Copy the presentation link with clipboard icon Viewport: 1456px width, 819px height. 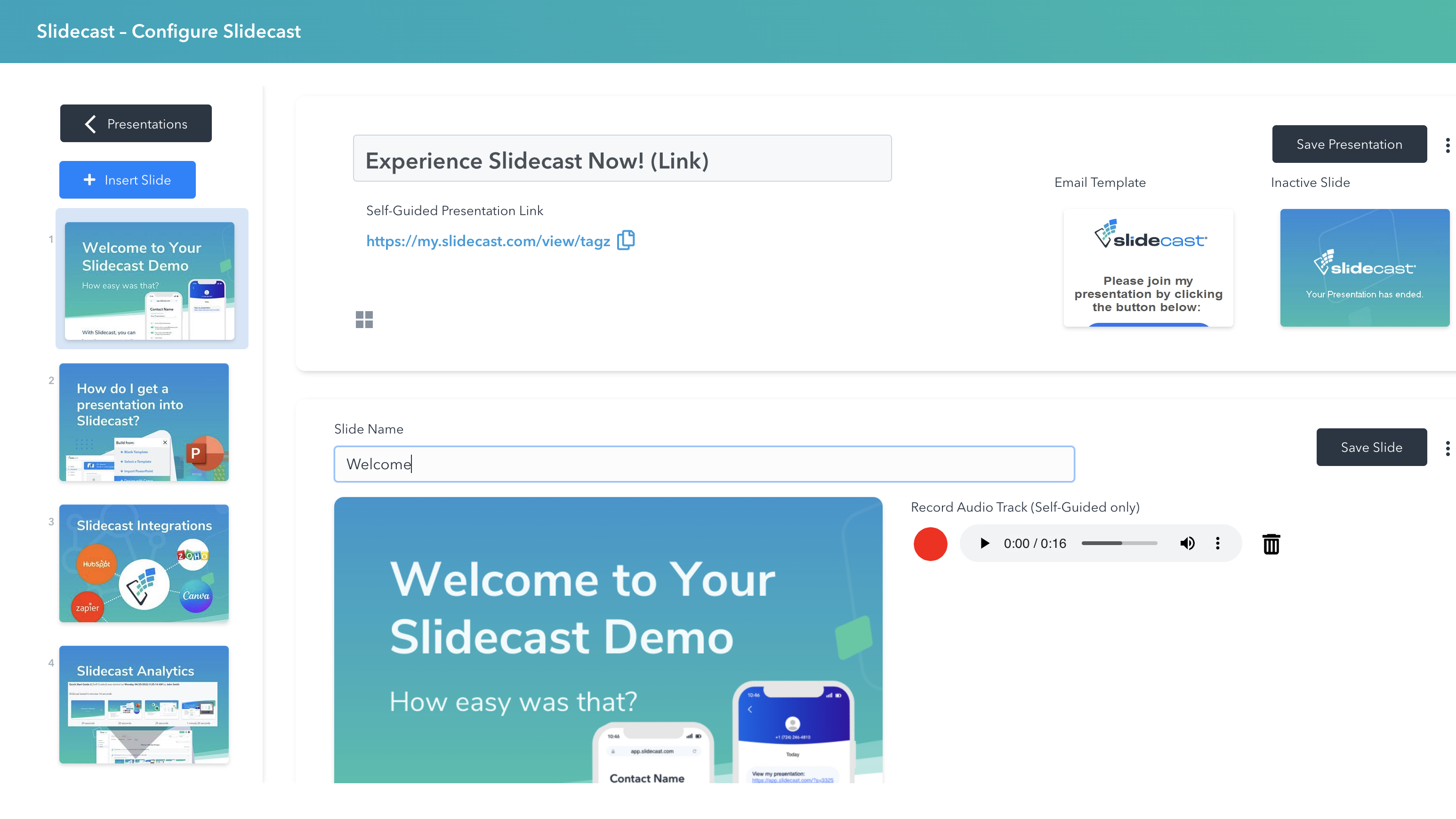pyautogui.click(x=626, y=240)
